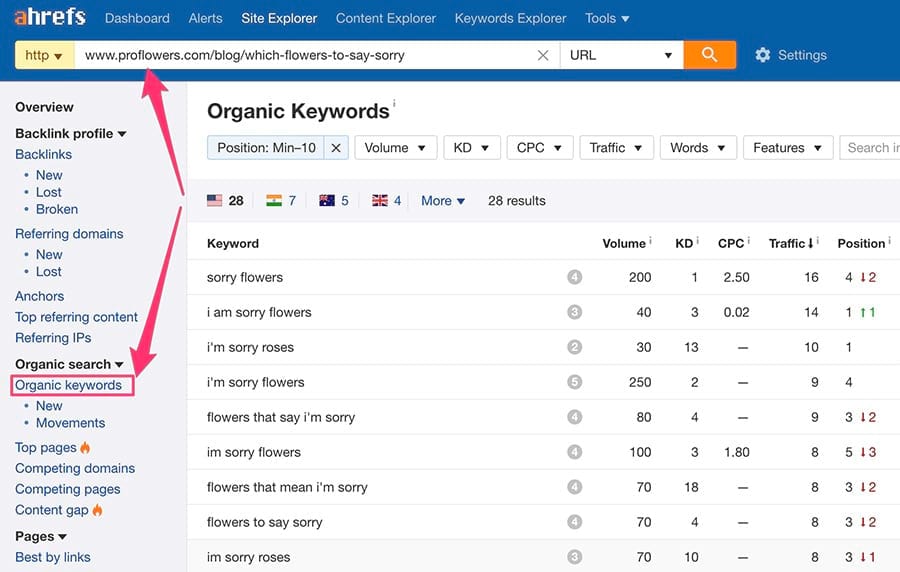Select the India flag filter
900x572 pixels.
pos(273,200)
